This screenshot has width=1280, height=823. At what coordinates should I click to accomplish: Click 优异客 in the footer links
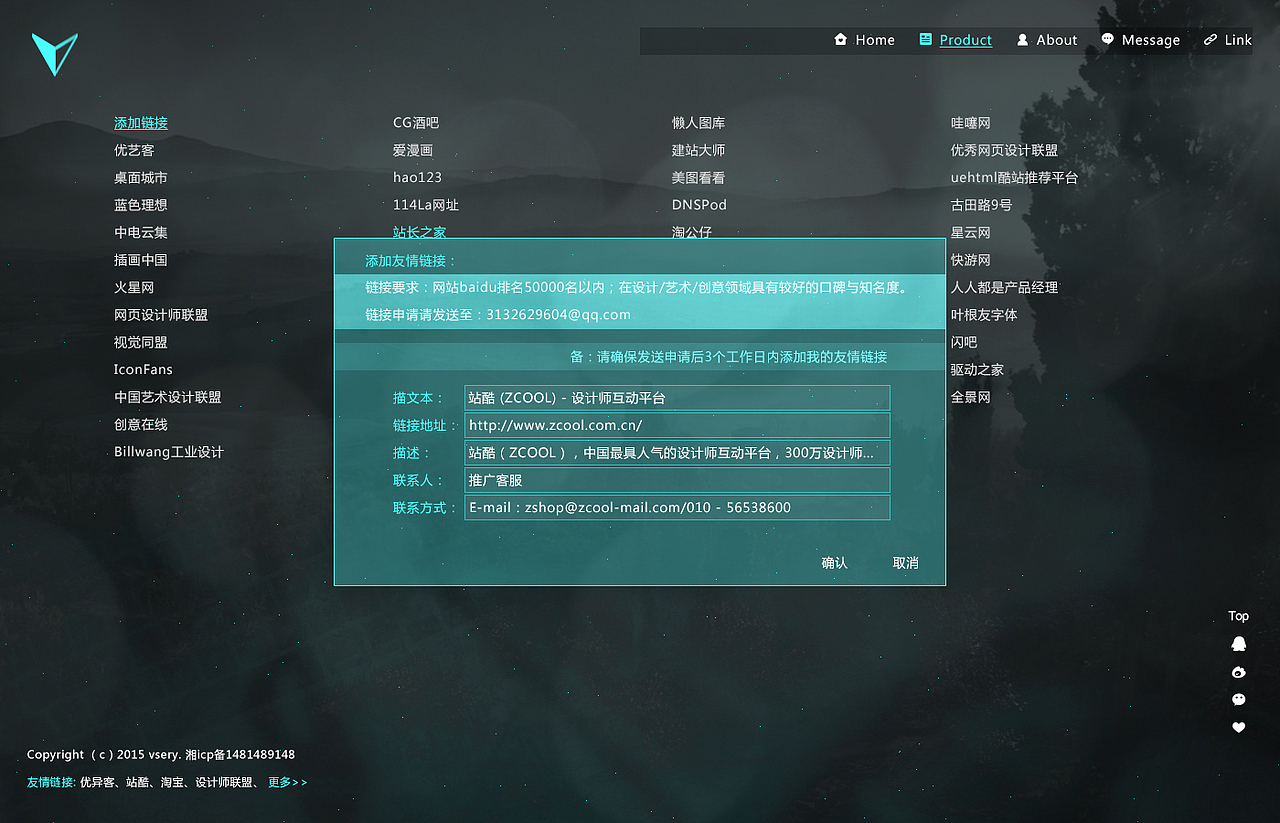[97, 782]
